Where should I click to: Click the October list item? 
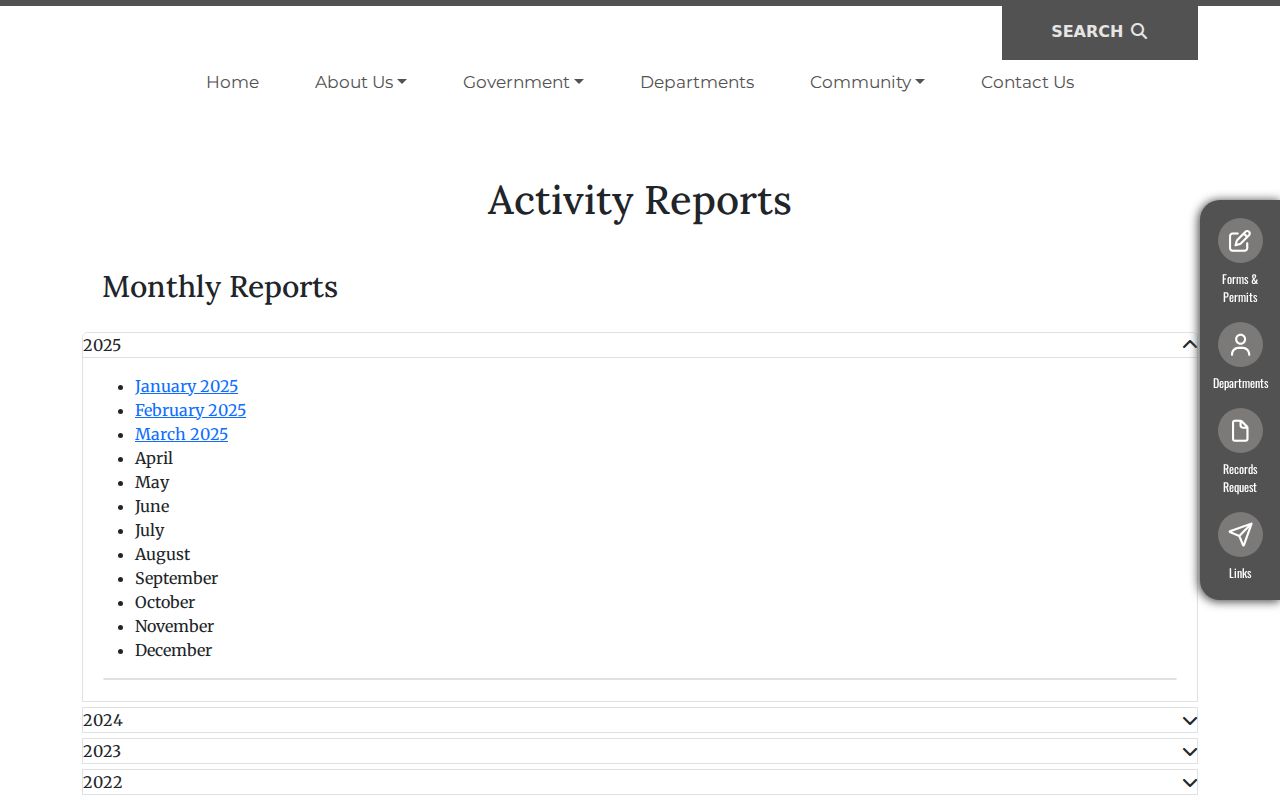(x=165, y=602)
